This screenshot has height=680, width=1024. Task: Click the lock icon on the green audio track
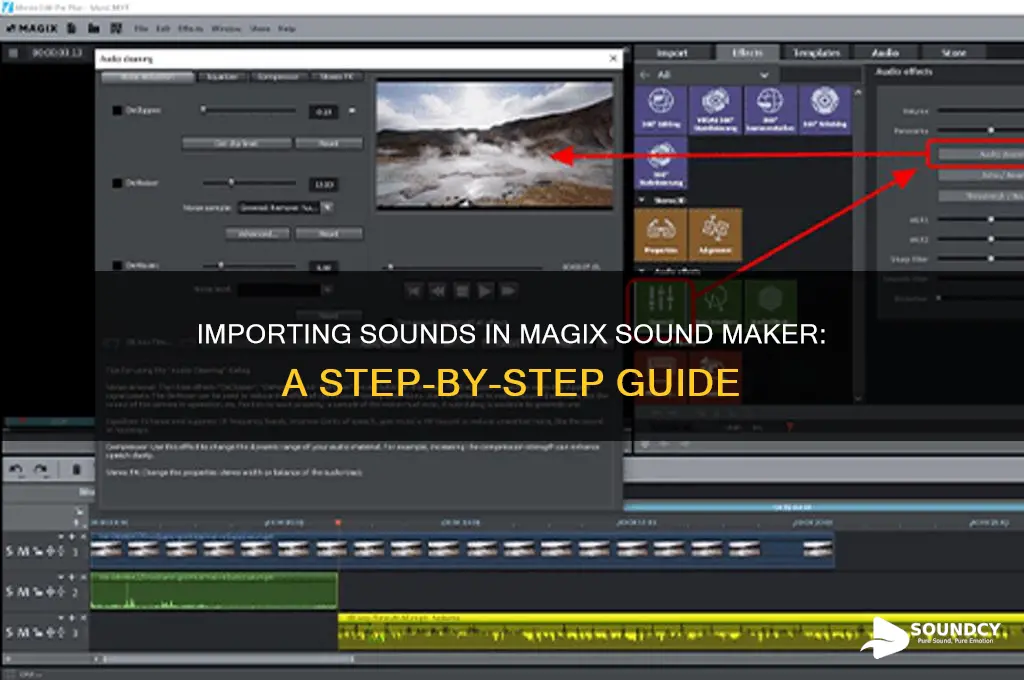coord(39,592)
